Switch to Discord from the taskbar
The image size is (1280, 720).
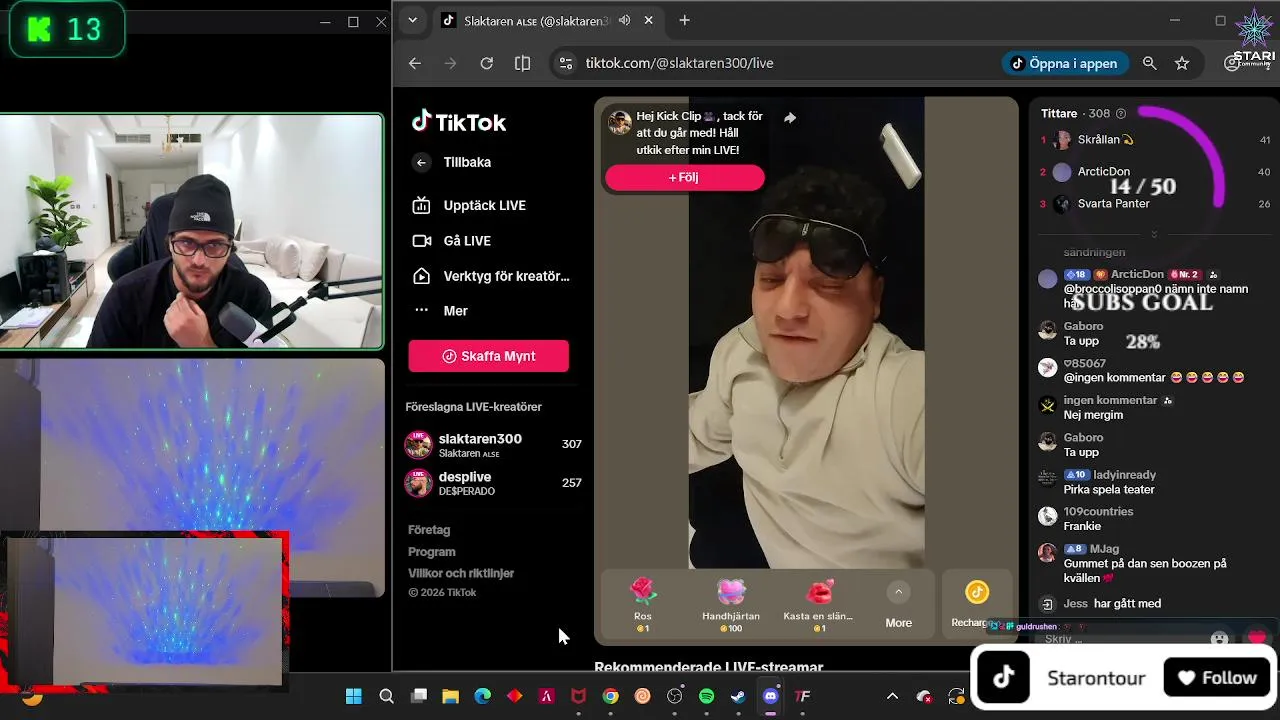770,696
